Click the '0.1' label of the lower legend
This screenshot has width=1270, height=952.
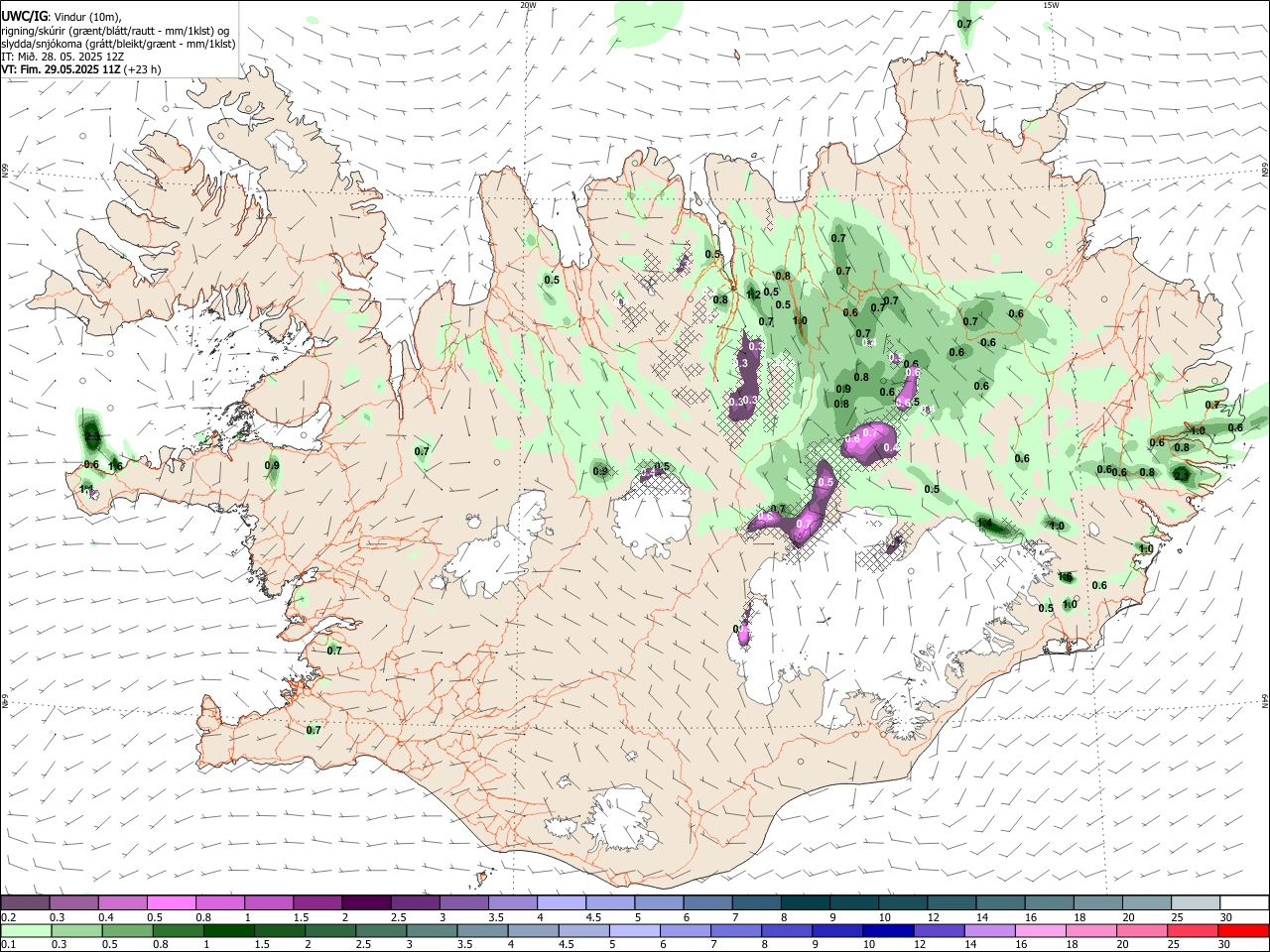10,944
